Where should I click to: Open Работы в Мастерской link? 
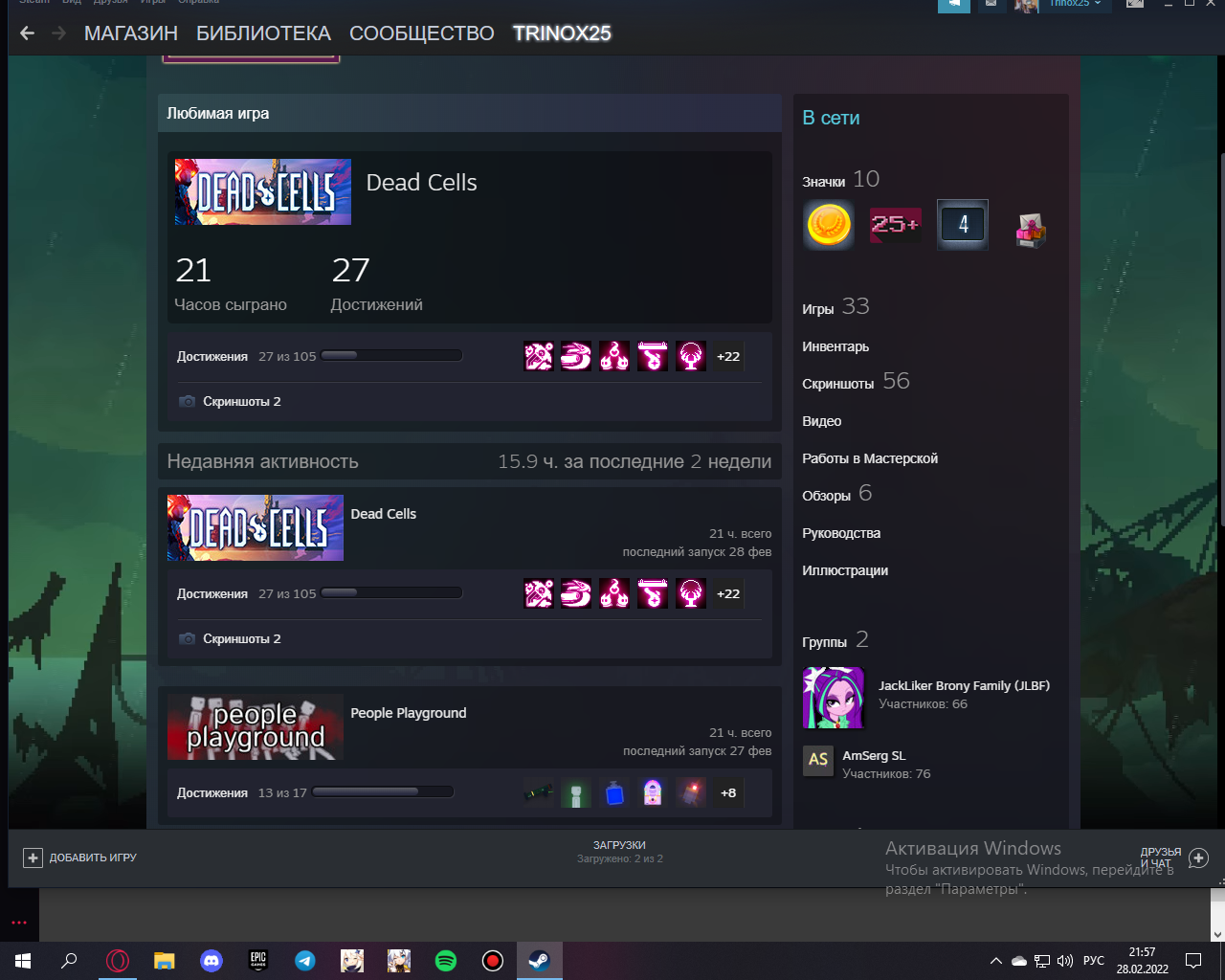point(870,458)
